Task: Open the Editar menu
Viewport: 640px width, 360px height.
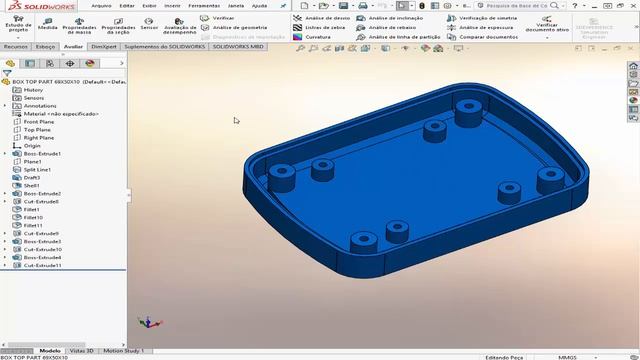Action: (x=127, y=6)
